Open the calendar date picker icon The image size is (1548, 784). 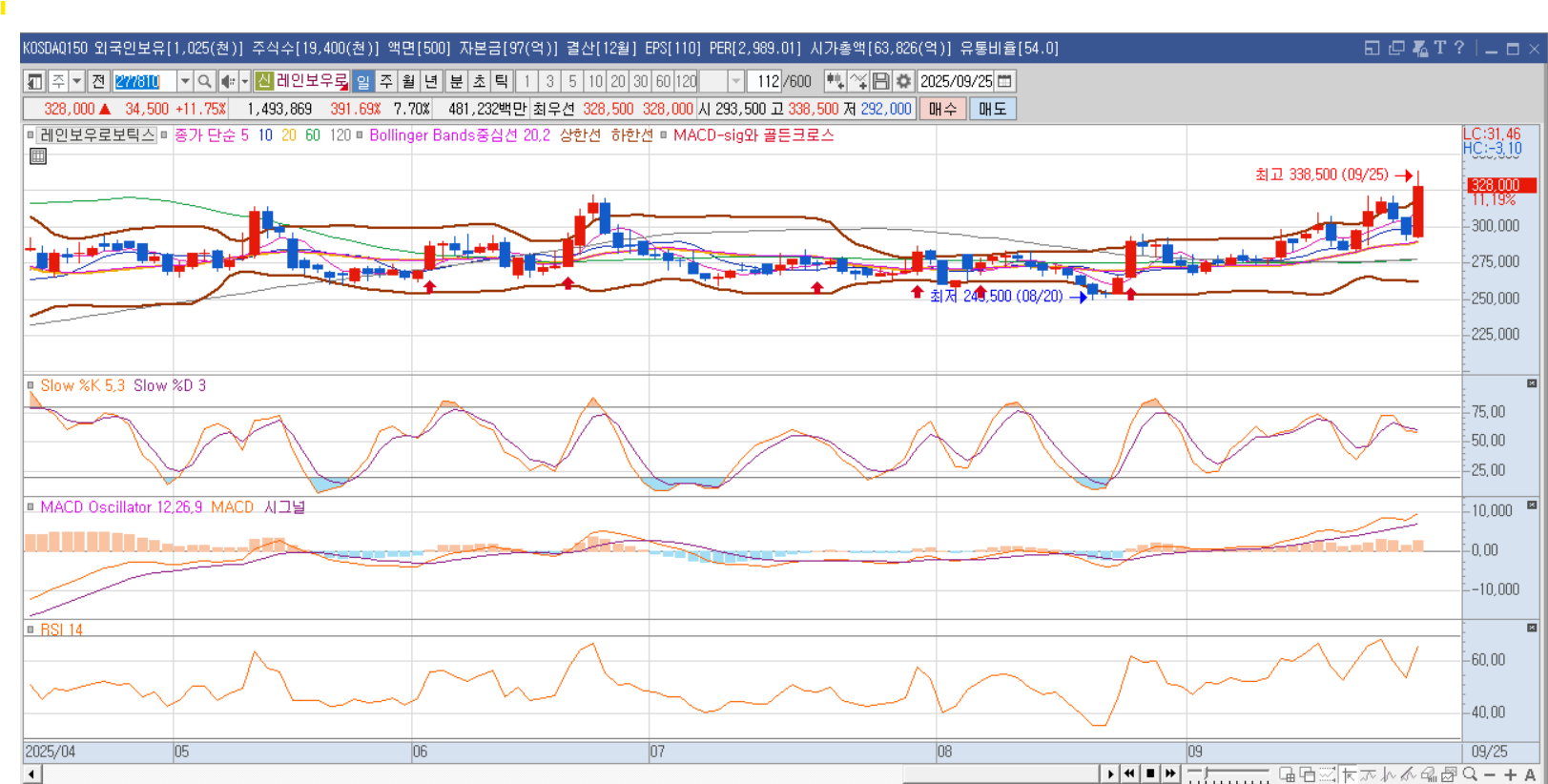click(x=1004, y=81)
